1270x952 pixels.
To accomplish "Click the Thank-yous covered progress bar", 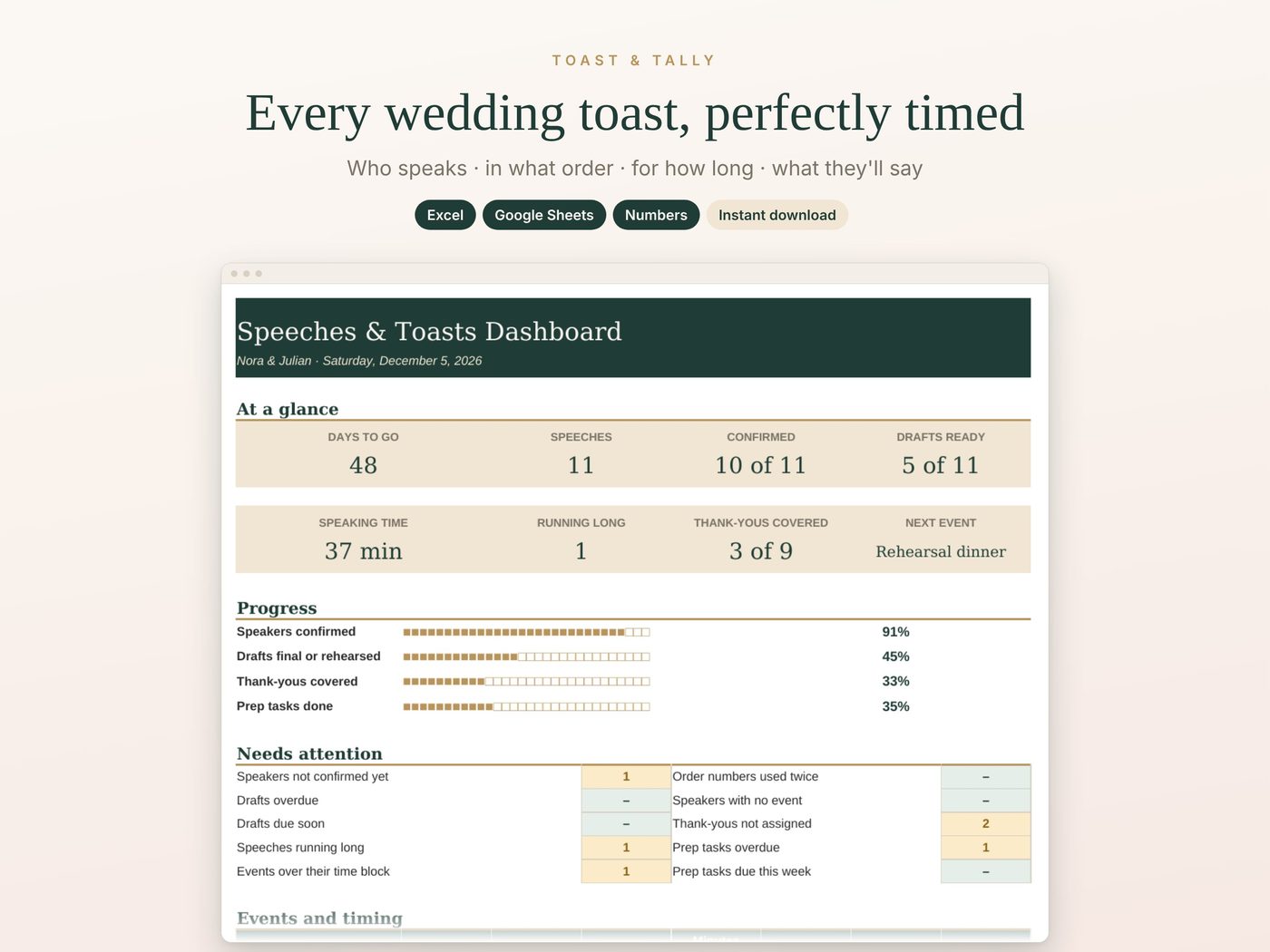I will pyautogui.click(x=526, y=681).
